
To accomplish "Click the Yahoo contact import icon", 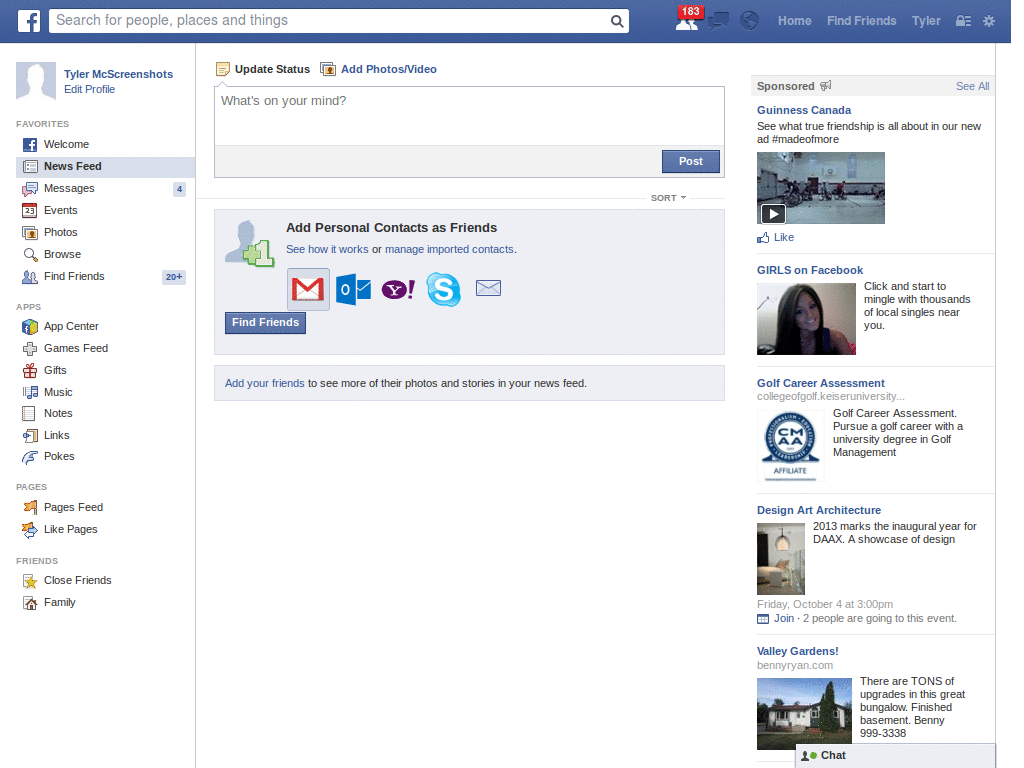I will tap(398, 289).
